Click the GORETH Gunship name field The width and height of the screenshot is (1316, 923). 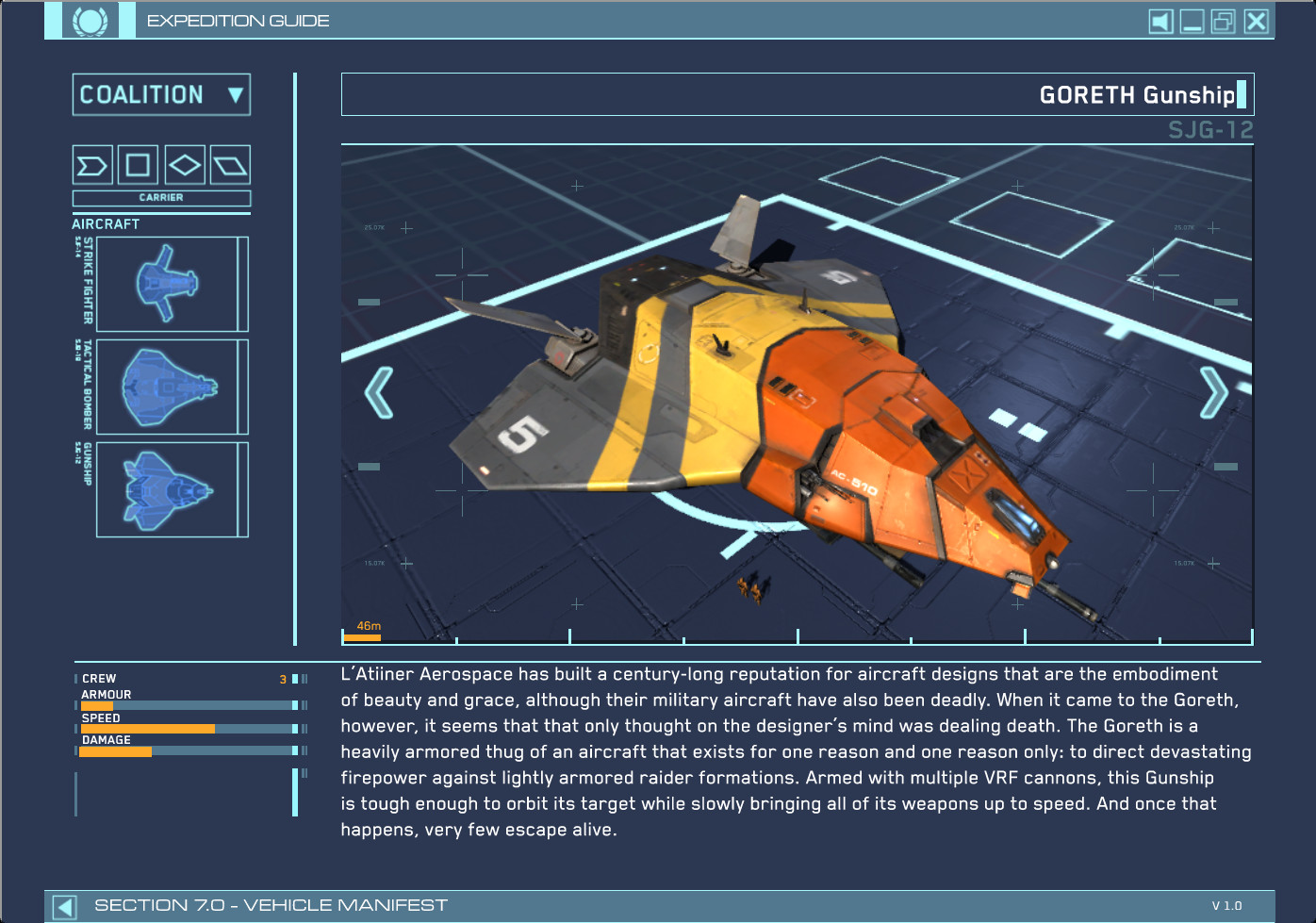pos(1136,95)
